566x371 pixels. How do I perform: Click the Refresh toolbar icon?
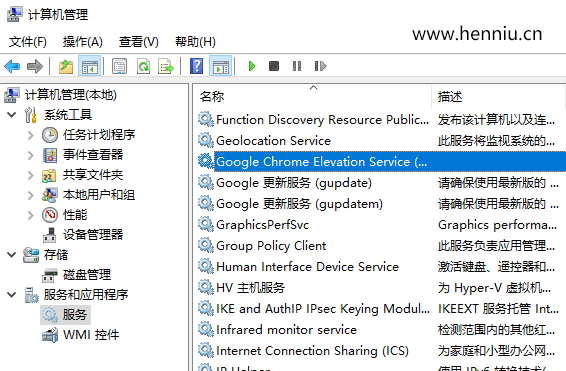[143, 66]
